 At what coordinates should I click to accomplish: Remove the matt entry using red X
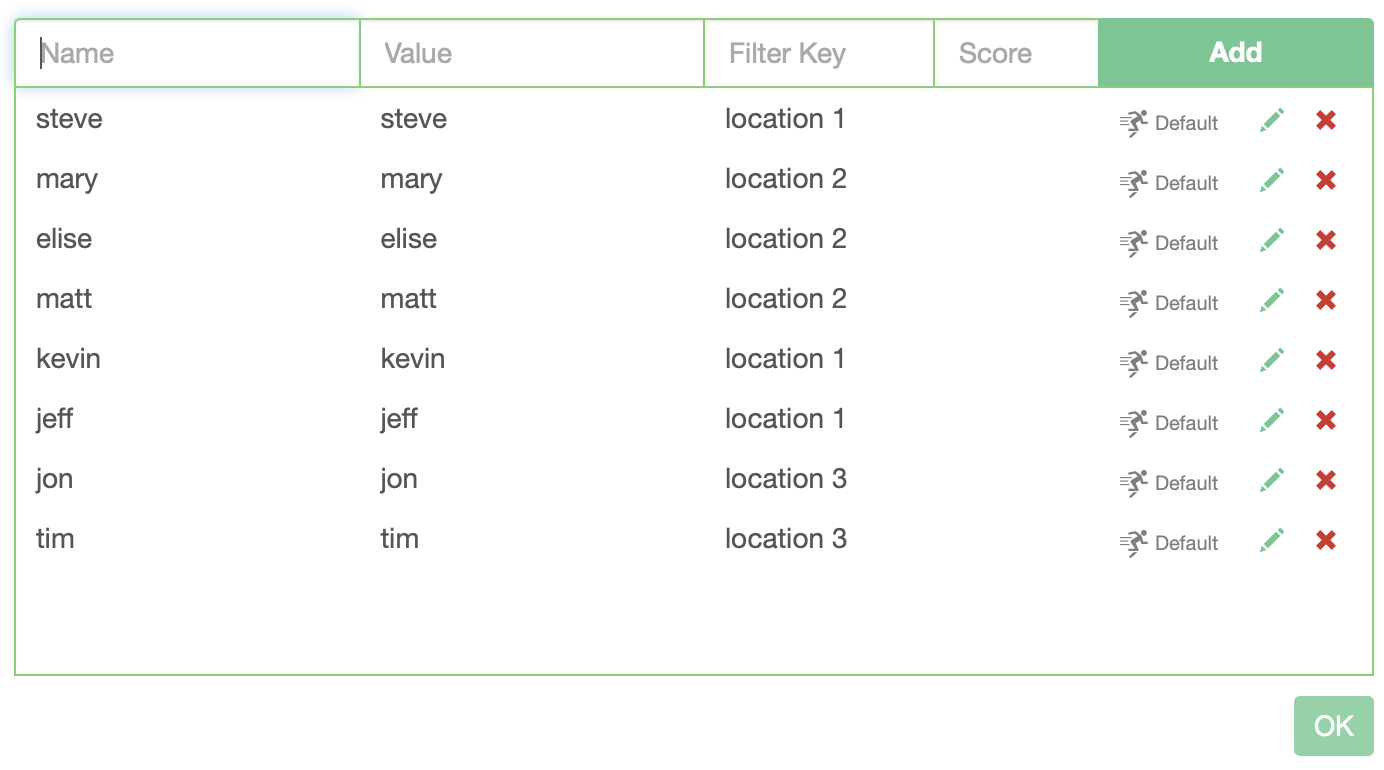(1326, 301)
